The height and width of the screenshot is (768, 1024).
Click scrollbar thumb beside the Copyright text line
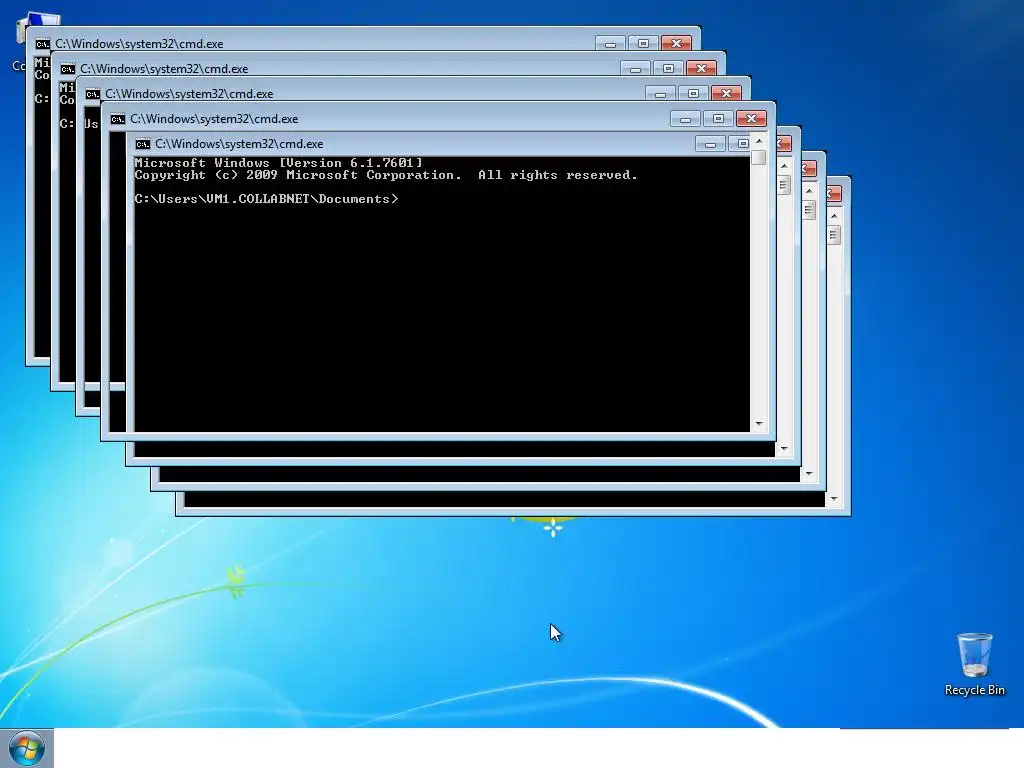[x=758, y=158]
